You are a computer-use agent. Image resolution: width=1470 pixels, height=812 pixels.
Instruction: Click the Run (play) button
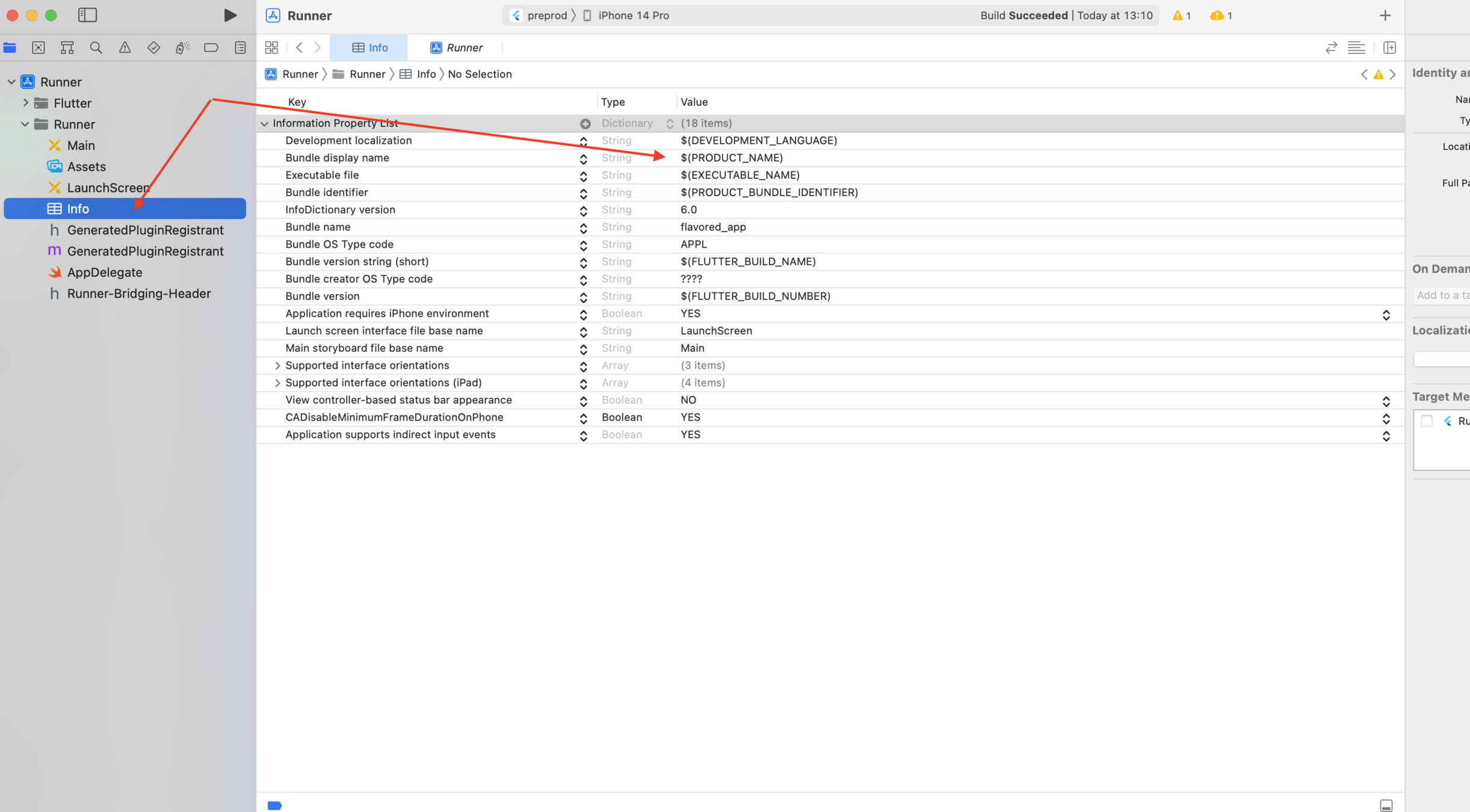pos(230,15)
